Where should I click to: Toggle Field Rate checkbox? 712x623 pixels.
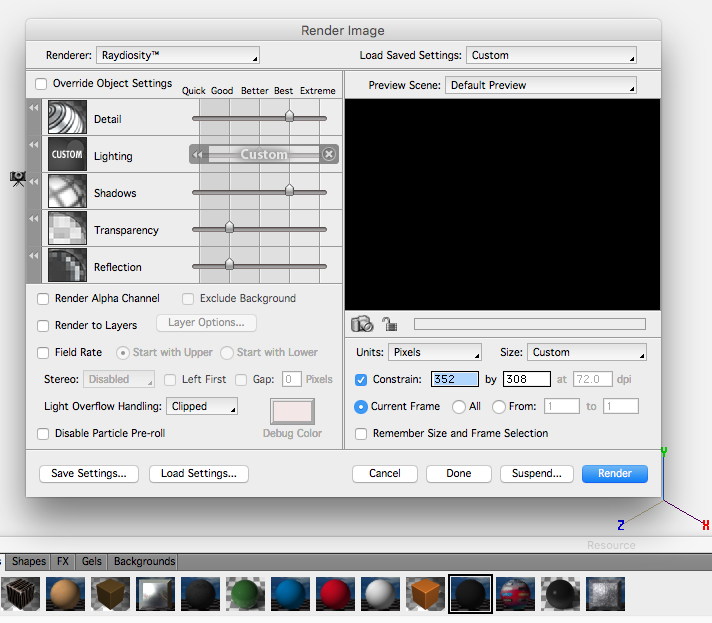(x=43, y=353)
